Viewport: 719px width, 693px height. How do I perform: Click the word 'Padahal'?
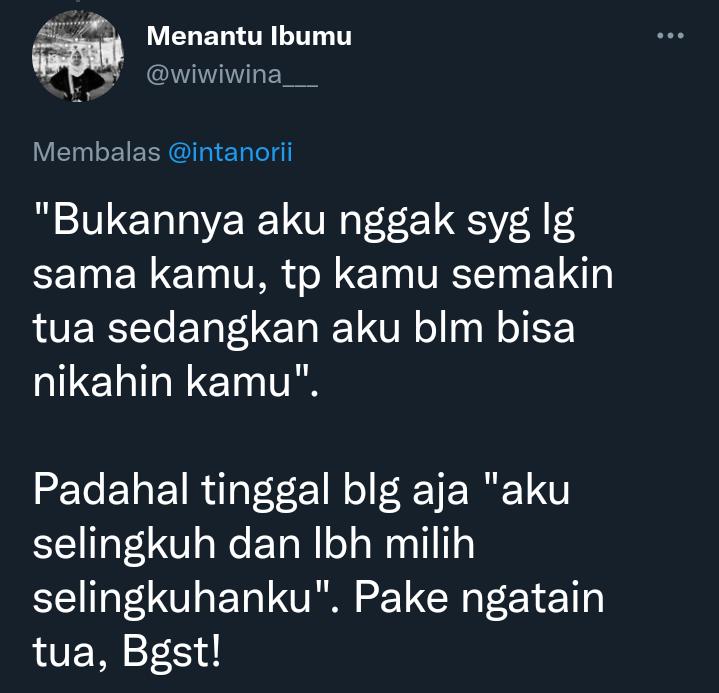(111, 489)
